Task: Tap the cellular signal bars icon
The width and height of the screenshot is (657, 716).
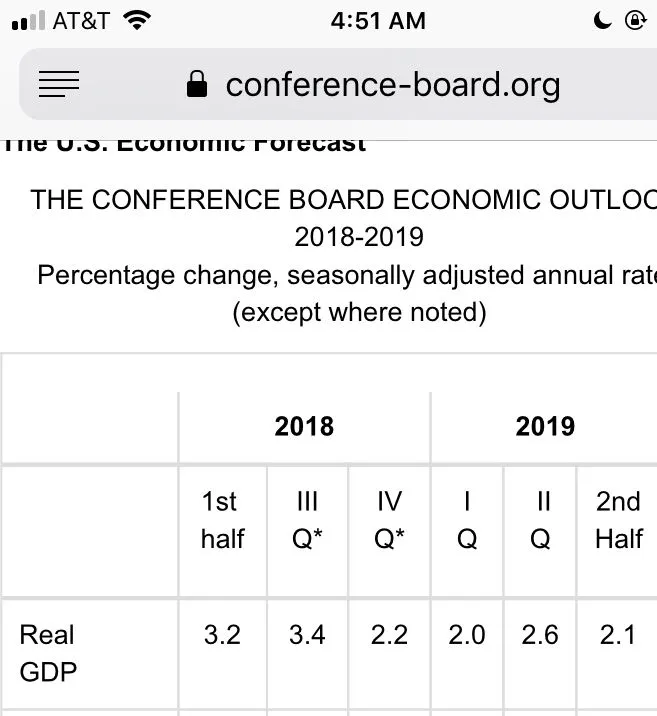Action: (27, 21)
